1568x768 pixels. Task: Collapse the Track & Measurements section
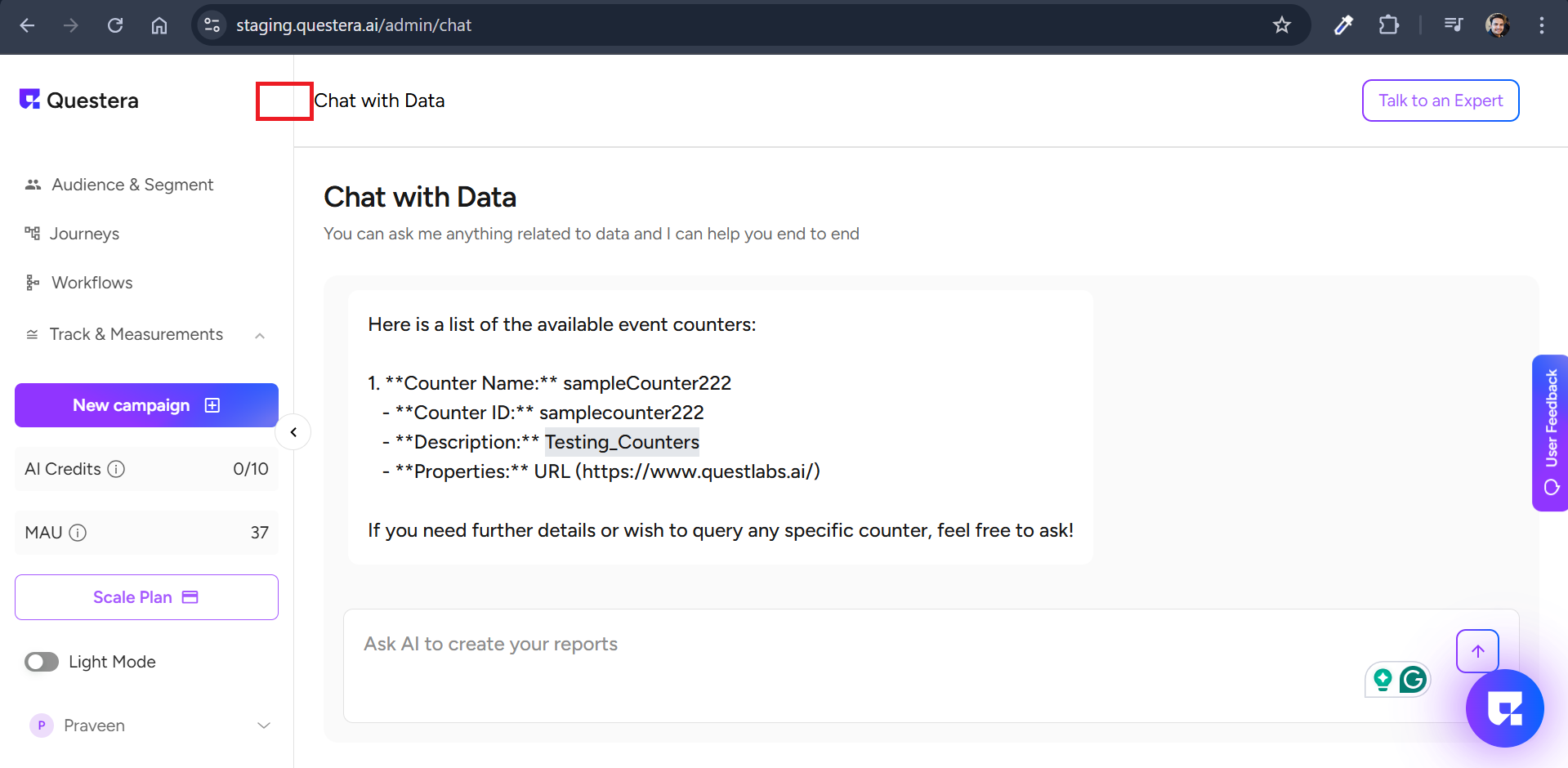point(260,335)
